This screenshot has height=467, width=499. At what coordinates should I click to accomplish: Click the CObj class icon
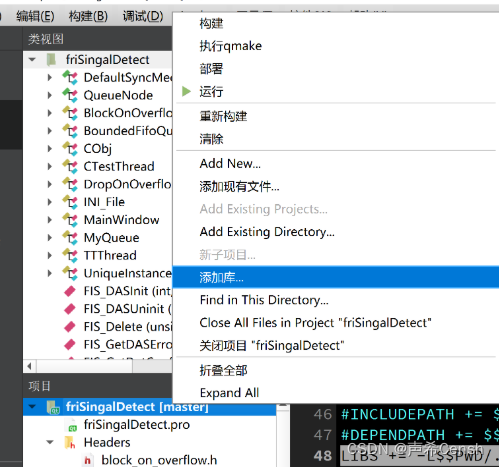coord(70,148)
